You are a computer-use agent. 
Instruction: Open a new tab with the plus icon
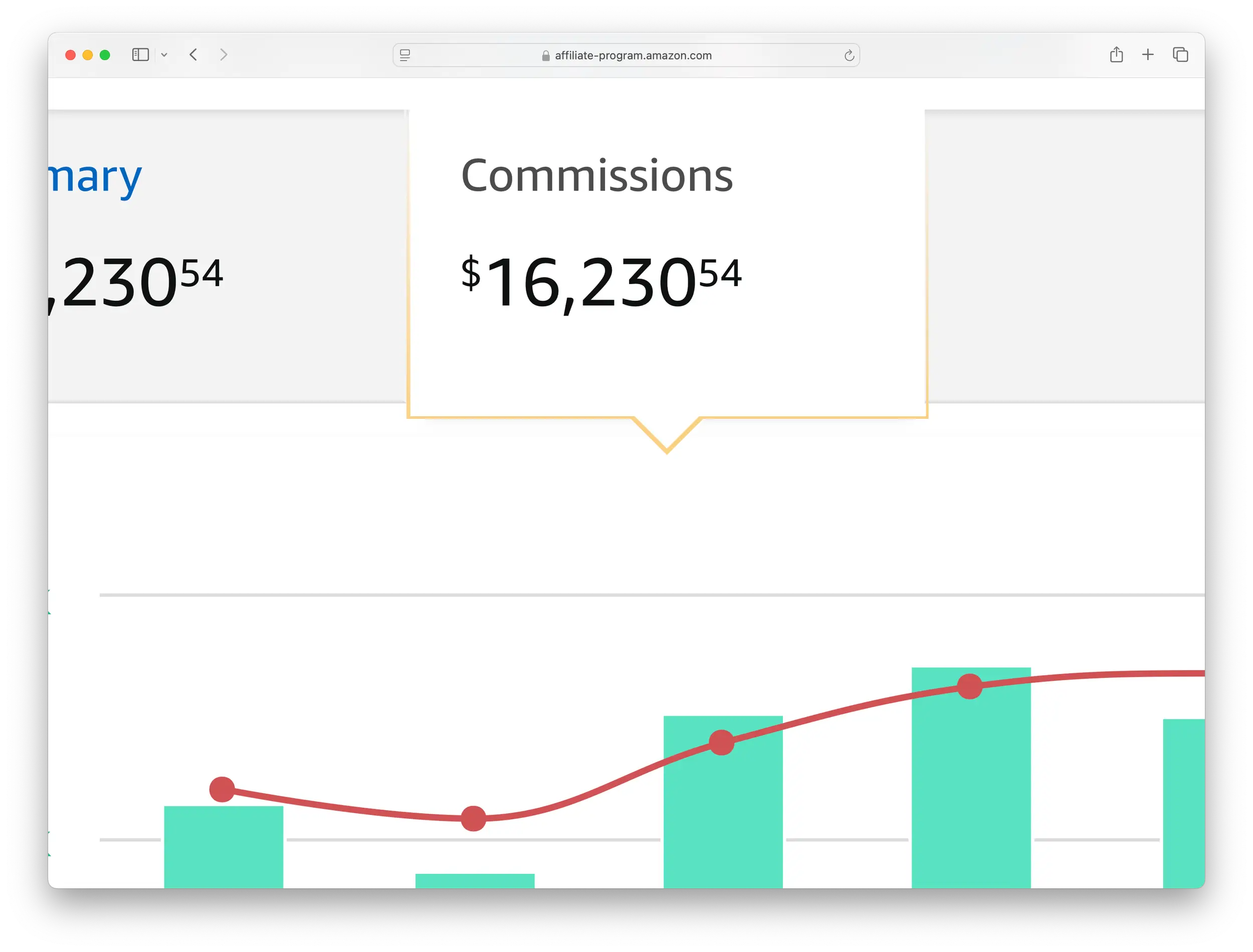(x=1148, y=55)
